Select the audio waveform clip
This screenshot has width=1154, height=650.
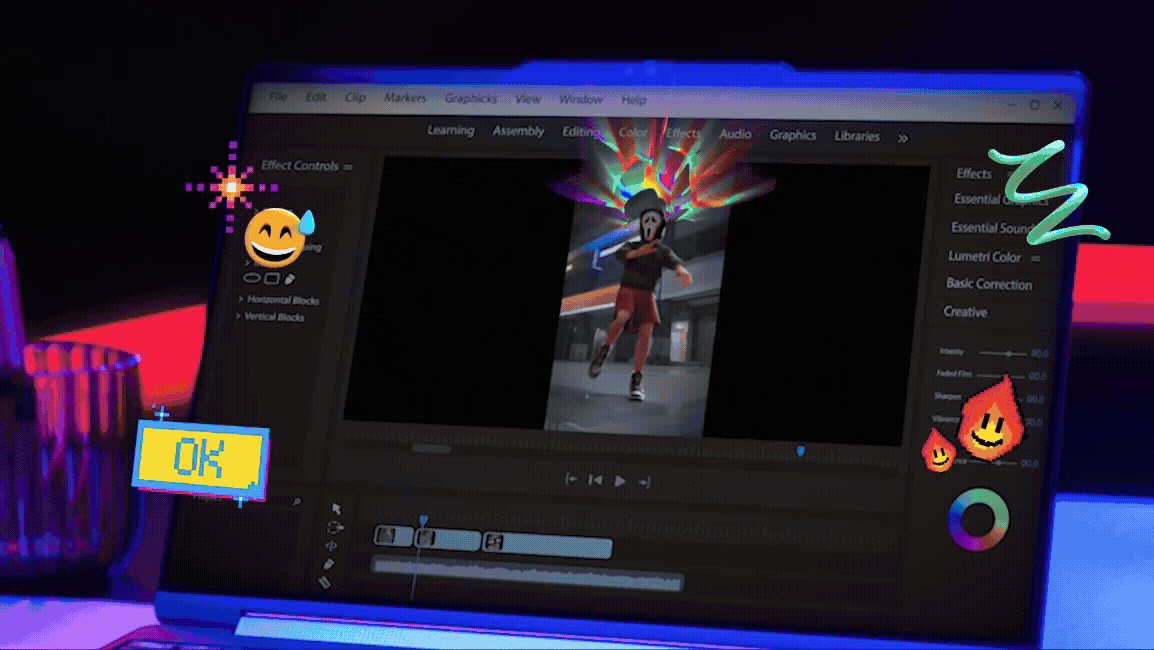pyautogui.click(x=528, y=574)
